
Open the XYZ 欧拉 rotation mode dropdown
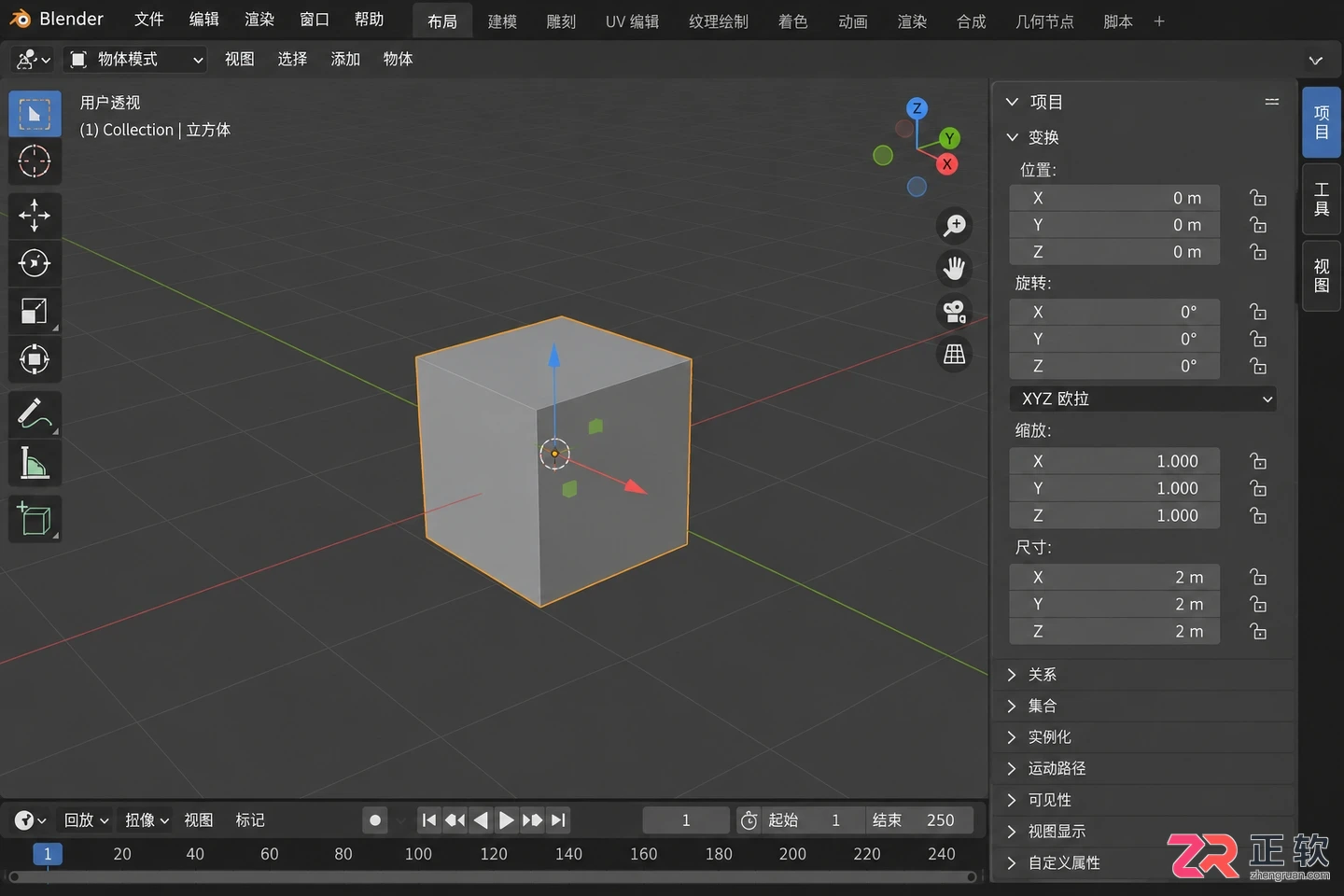1142,399
